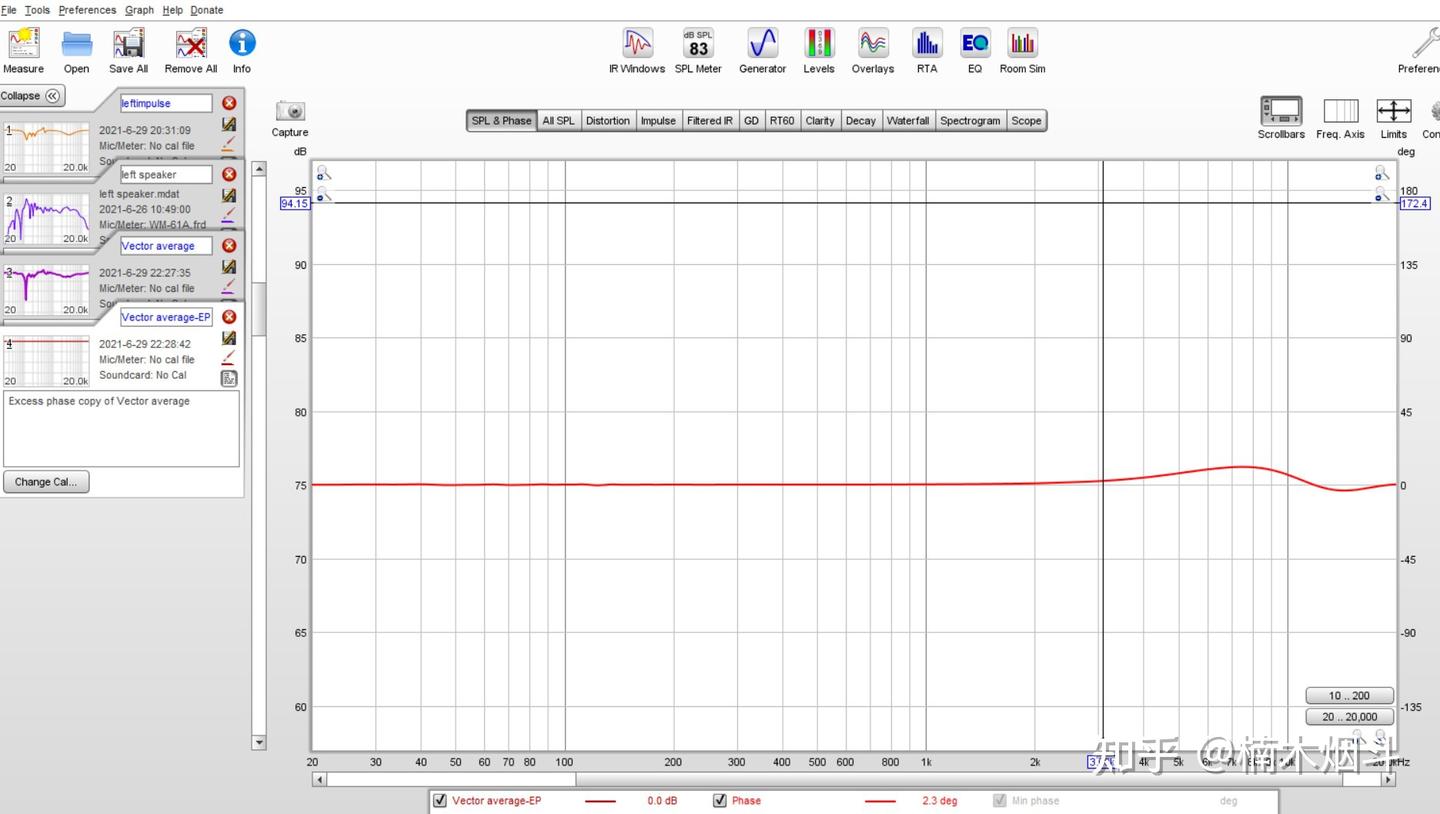Select the left speaker measurement thumbnail
The image size is (1440, 814).
(46, 219)
